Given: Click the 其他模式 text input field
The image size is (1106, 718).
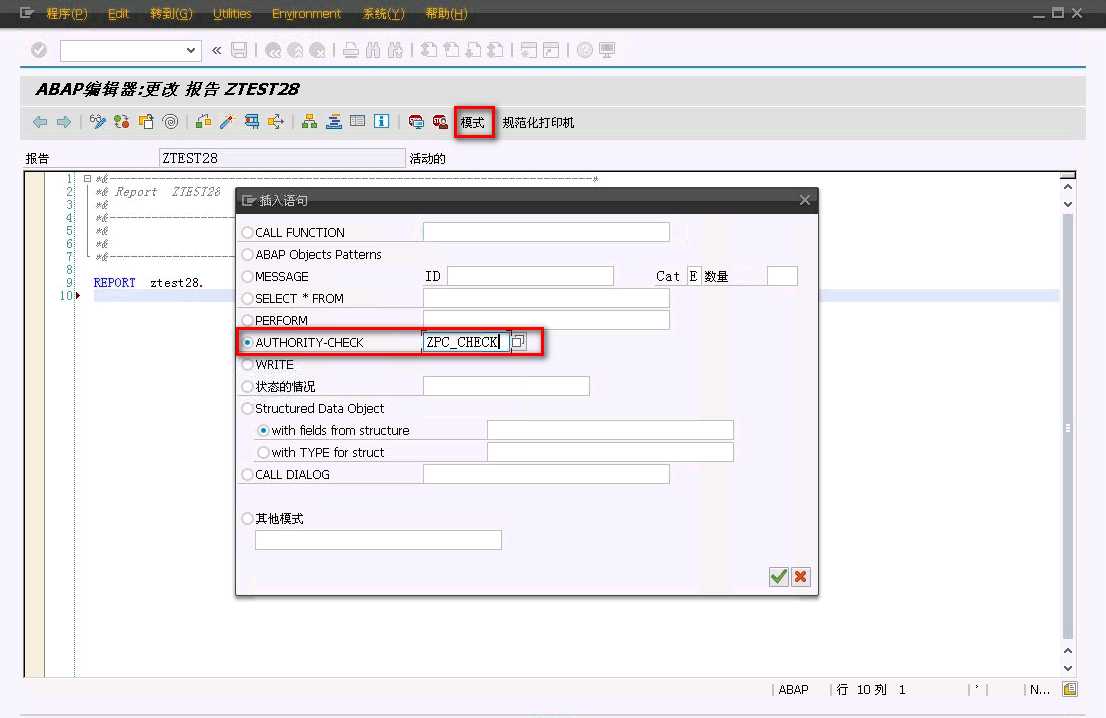Looking at the screenshot, I should coord(378,540).
